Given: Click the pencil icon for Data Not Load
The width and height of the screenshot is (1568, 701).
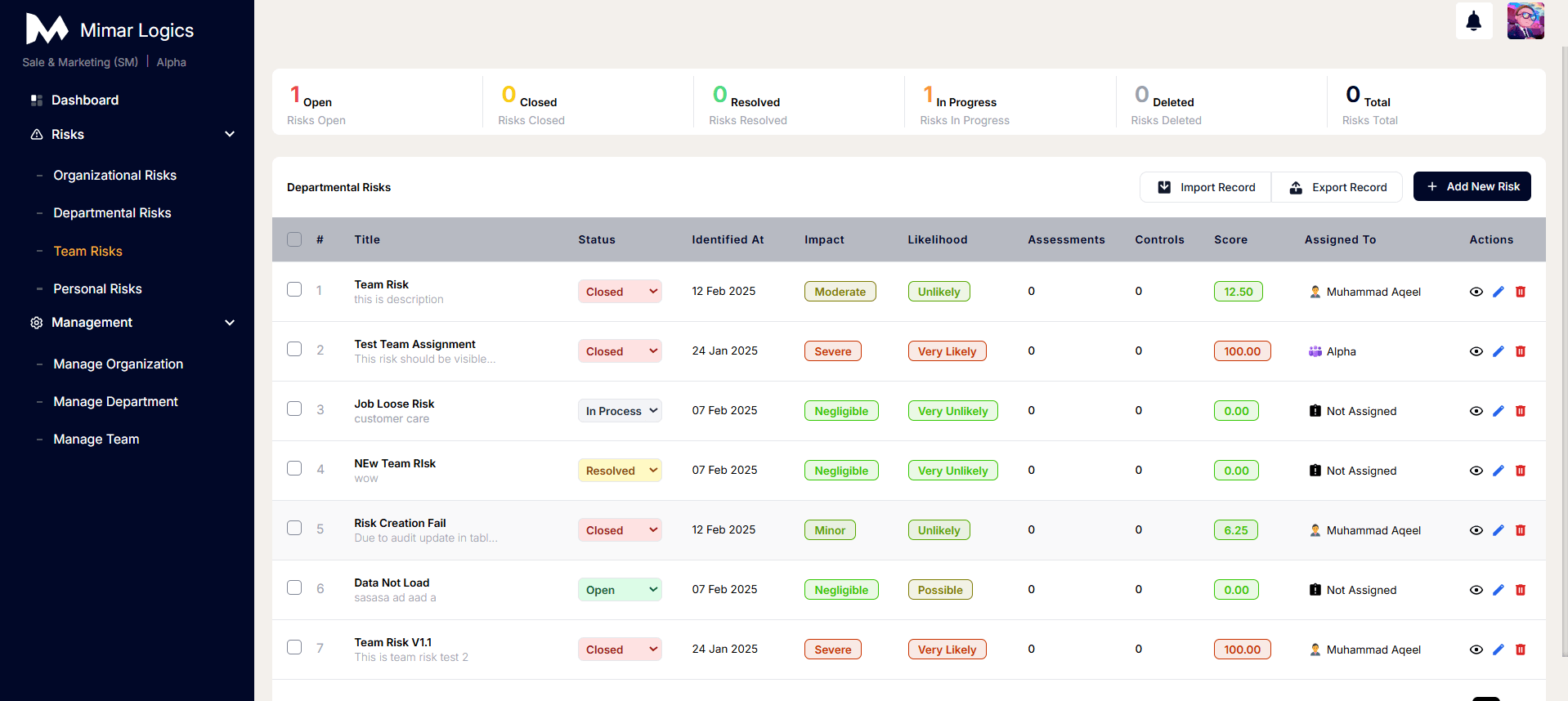Looking at the screenshot, I should coord(1498,590).
